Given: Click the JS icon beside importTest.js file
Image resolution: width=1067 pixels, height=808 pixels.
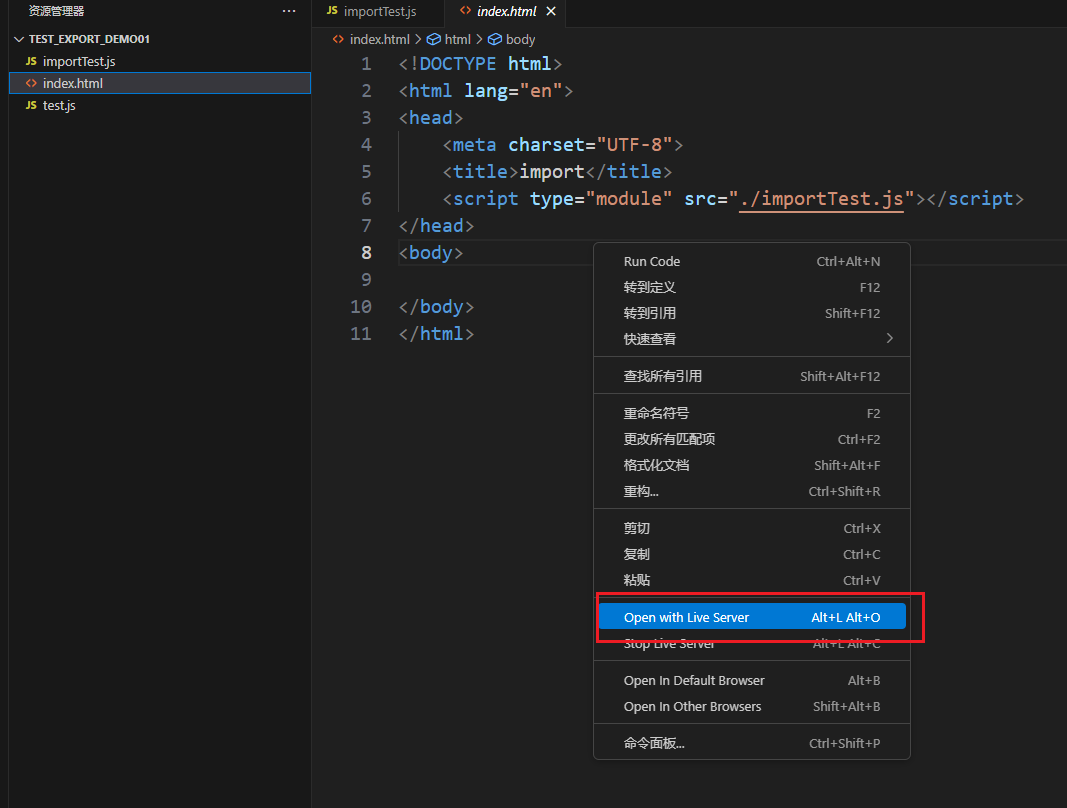Looking at the screenshot, I should point(31,61).
